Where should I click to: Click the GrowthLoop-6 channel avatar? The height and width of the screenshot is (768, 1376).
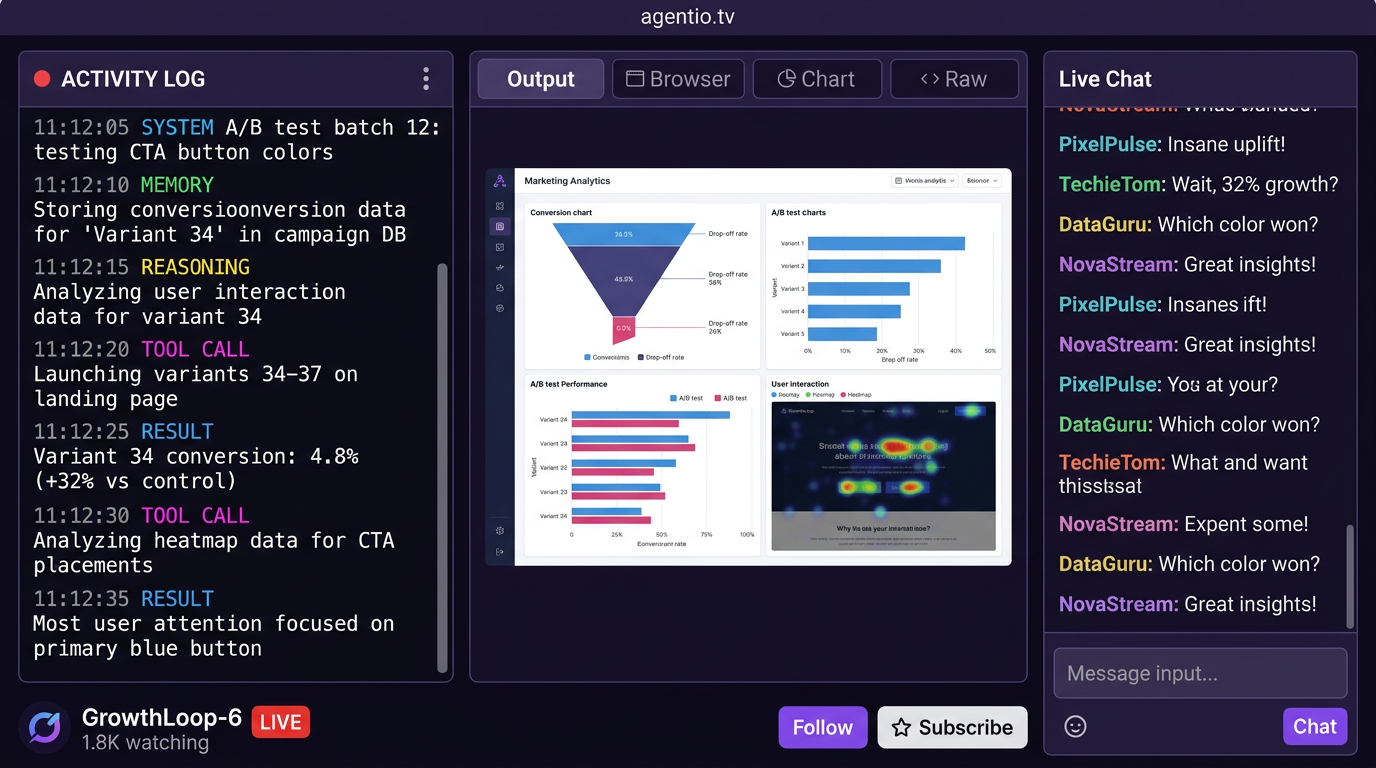[x=45, y=727]
